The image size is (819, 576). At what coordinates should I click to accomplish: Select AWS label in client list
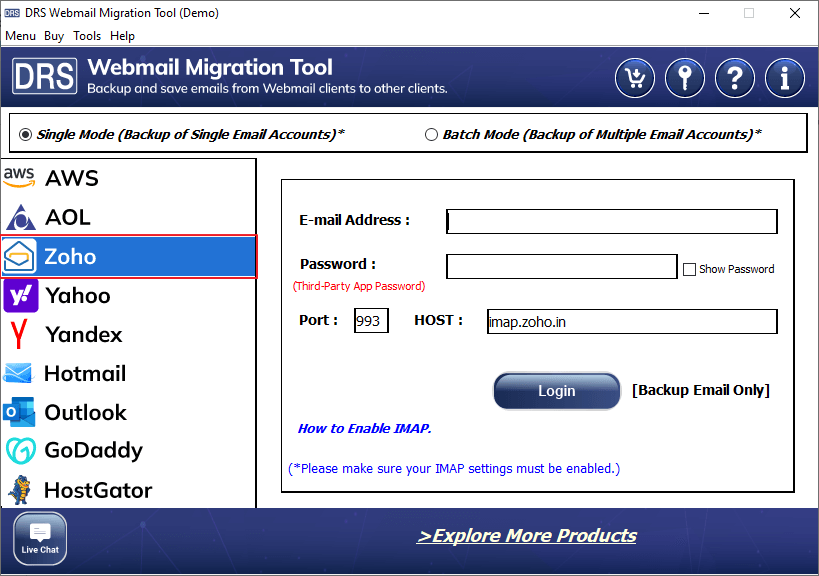(72, 178)
